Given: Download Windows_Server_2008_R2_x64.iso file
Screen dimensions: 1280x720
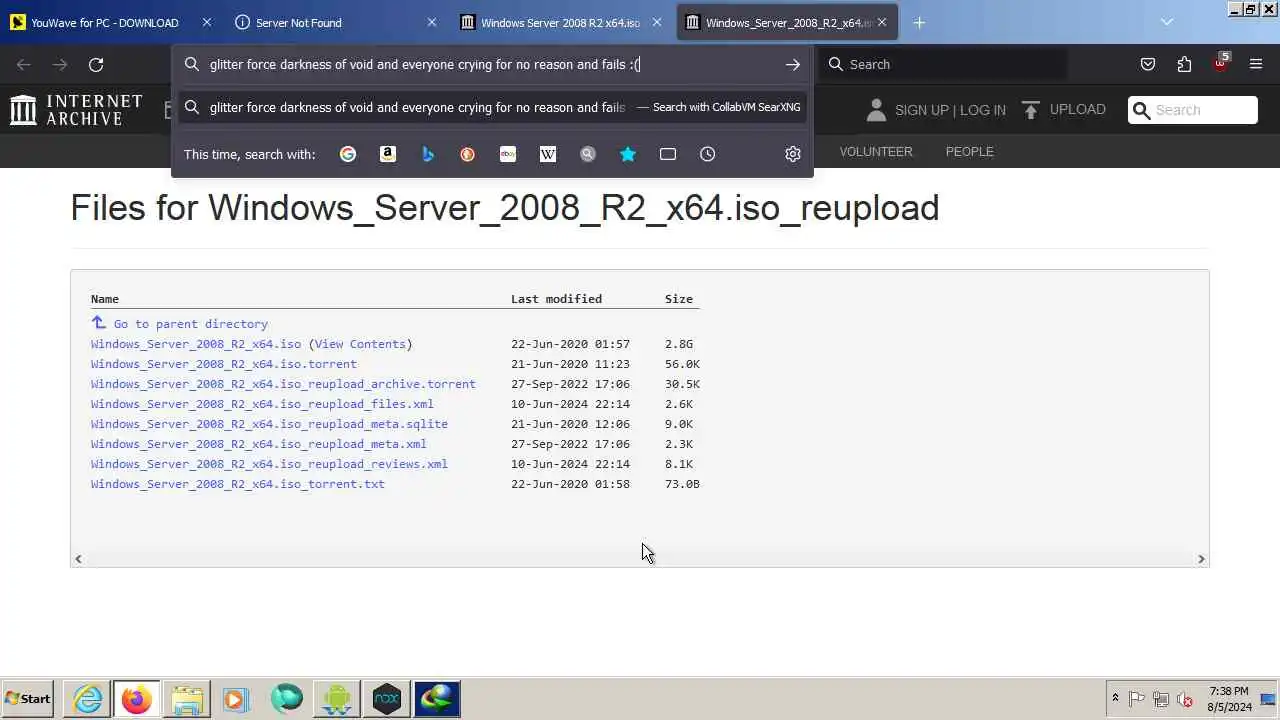Looking at the screenshot, I should tap(196, 344).
